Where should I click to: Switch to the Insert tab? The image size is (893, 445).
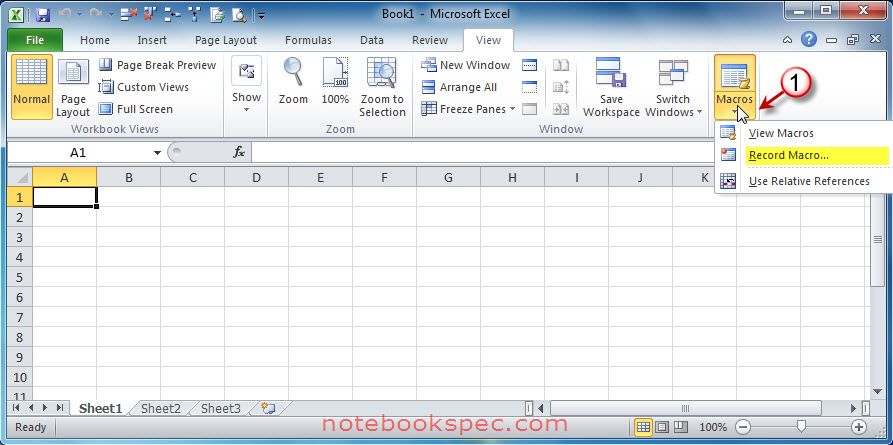(x=152, y=40)
